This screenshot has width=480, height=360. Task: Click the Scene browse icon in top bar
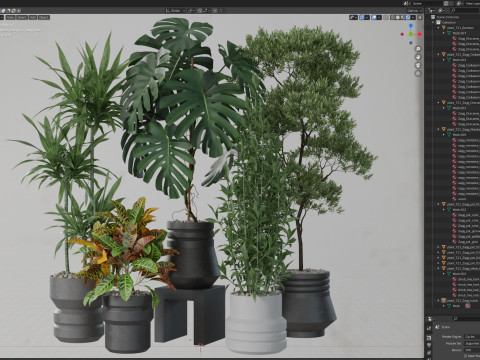pos(407,4)
